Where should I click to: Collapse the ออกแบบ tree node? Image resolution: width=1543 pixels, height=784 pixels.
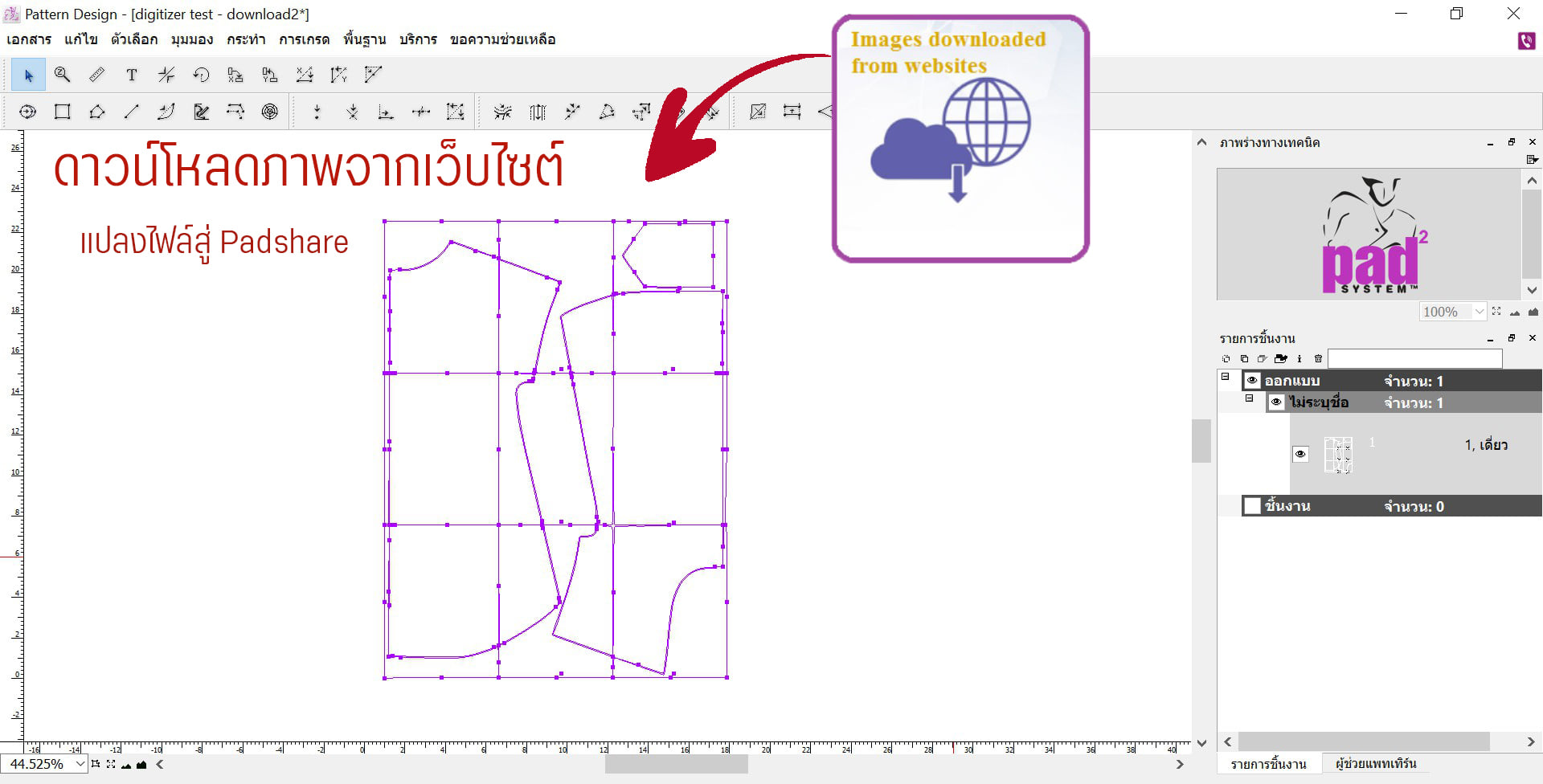(1226, 376)
